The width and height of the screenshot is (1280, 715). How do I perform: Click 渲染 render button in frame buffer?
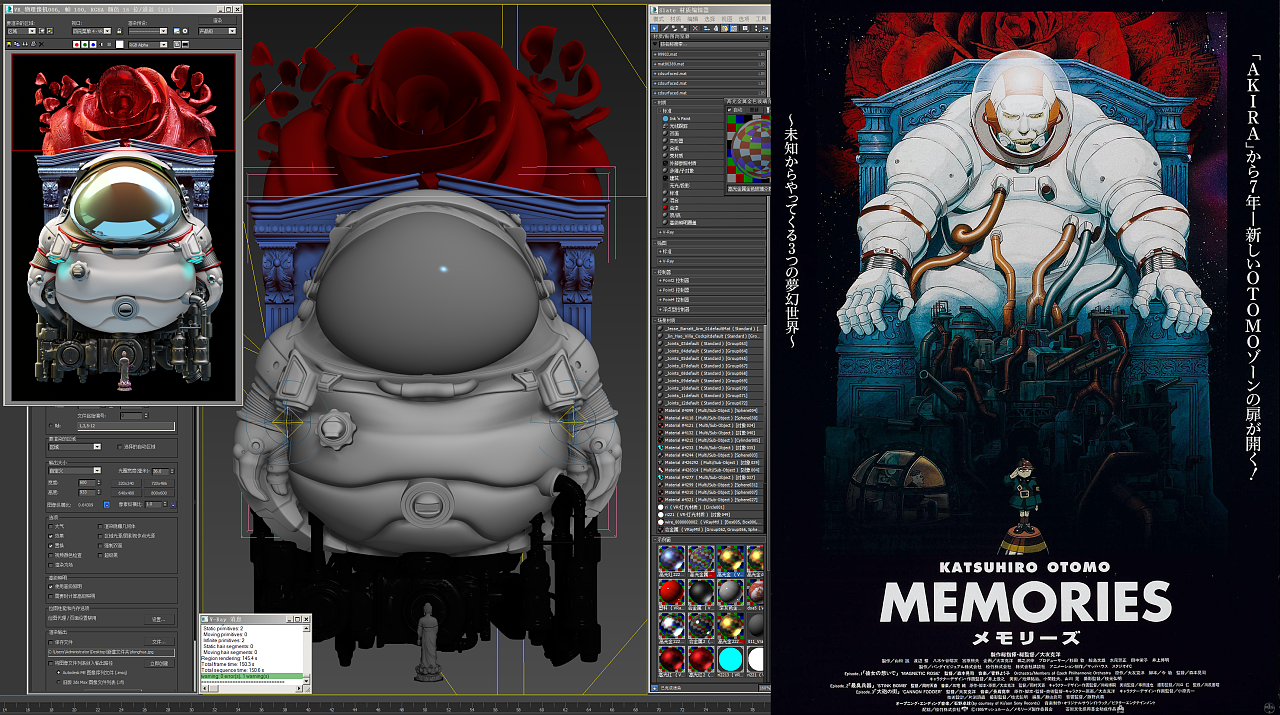click(218, 20)
